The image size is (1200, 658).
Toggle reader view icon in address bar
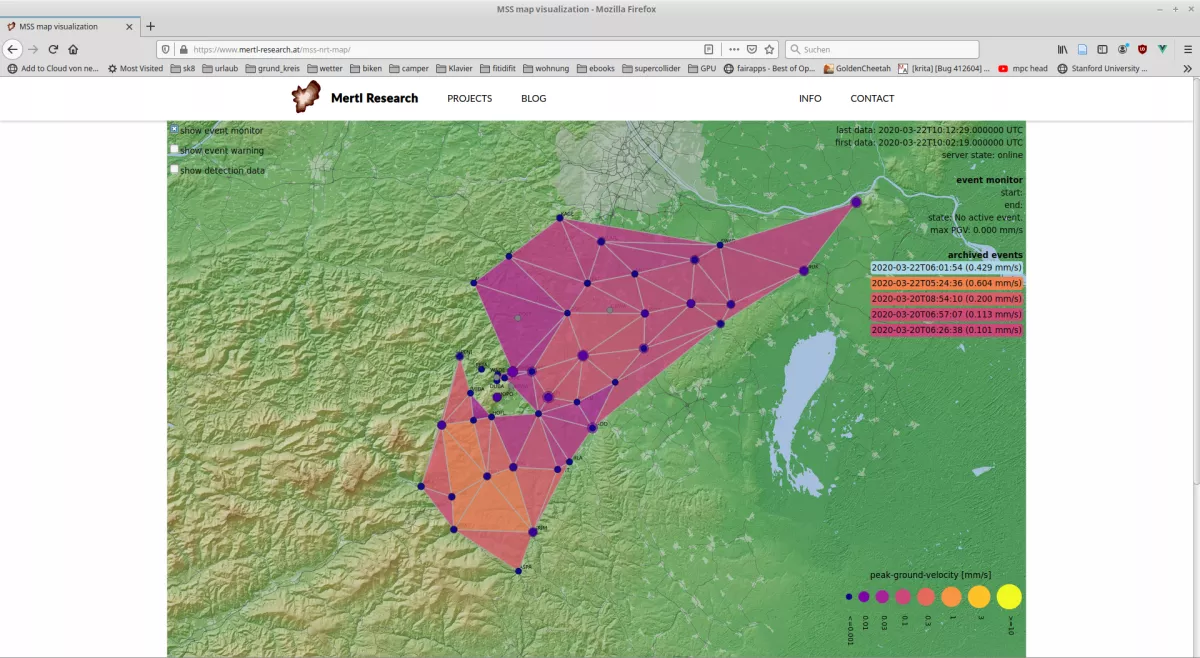pos(709,49)
